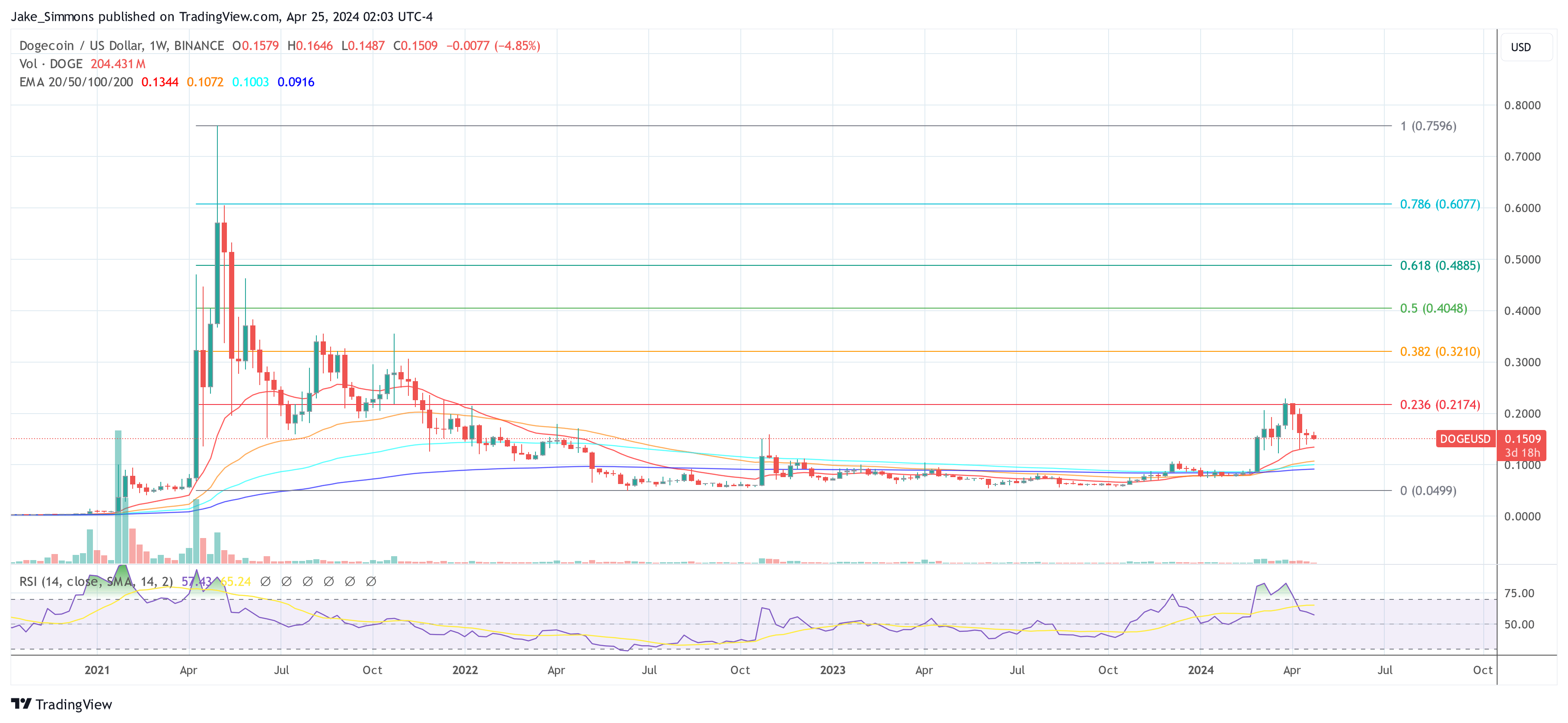Click the 50.00 RSI scale label
The width and height of the screenshot is (1568, 723).
(1519, 624)
